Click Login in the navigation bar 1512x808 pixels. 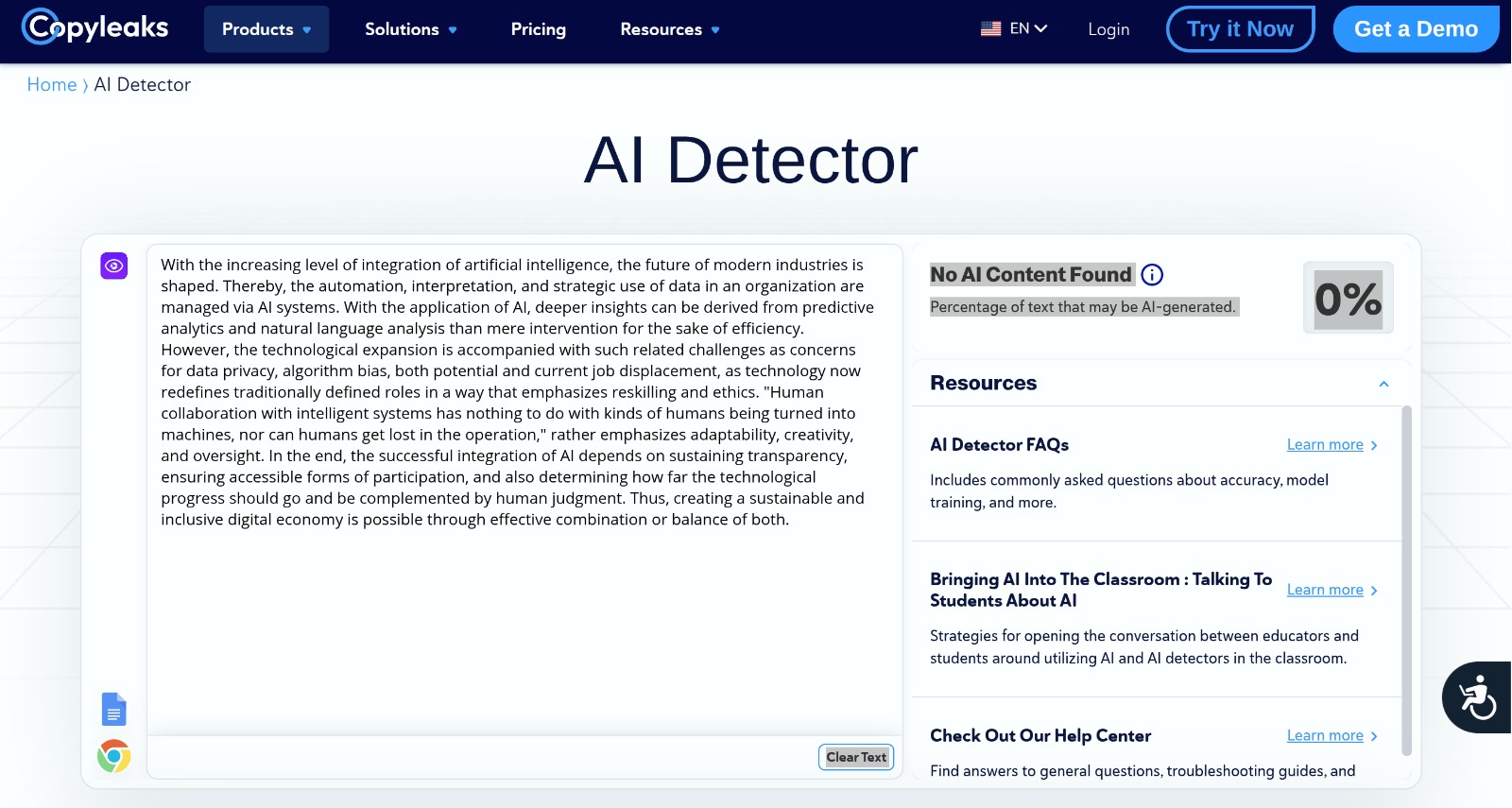click(x=1108, y=29)
